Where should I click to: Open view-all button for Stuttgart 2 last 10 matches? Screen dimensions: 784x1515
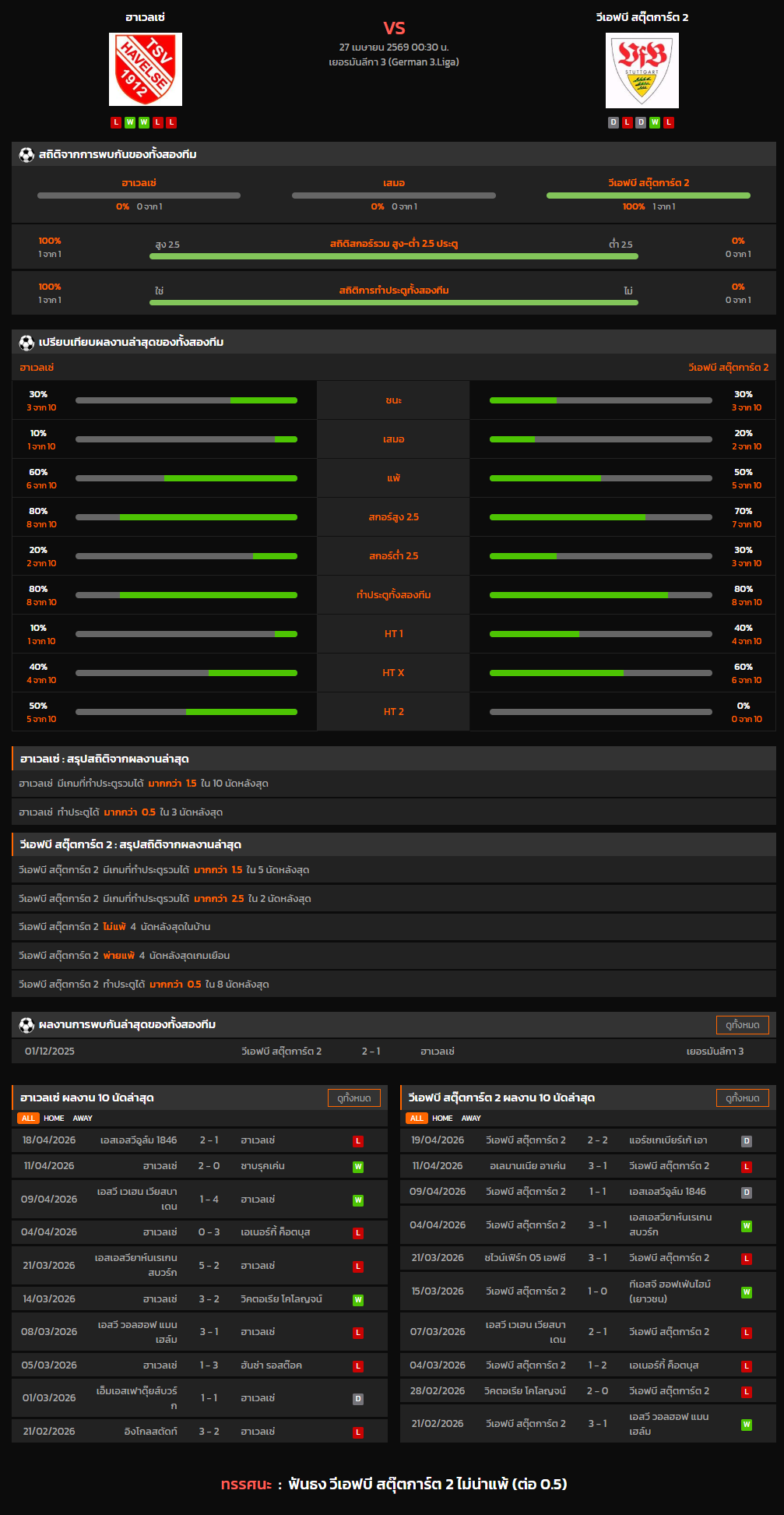pyautogui.click(x=742, y=1098)
